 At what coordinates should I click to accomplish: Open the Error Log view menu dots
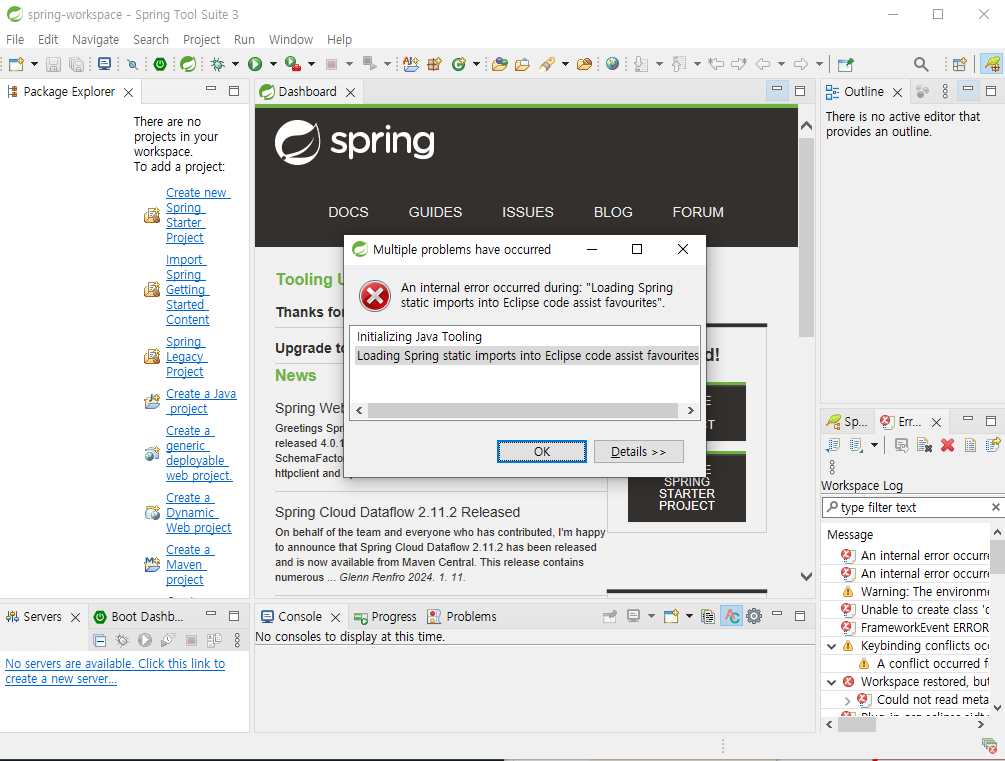tap(832, 467)
